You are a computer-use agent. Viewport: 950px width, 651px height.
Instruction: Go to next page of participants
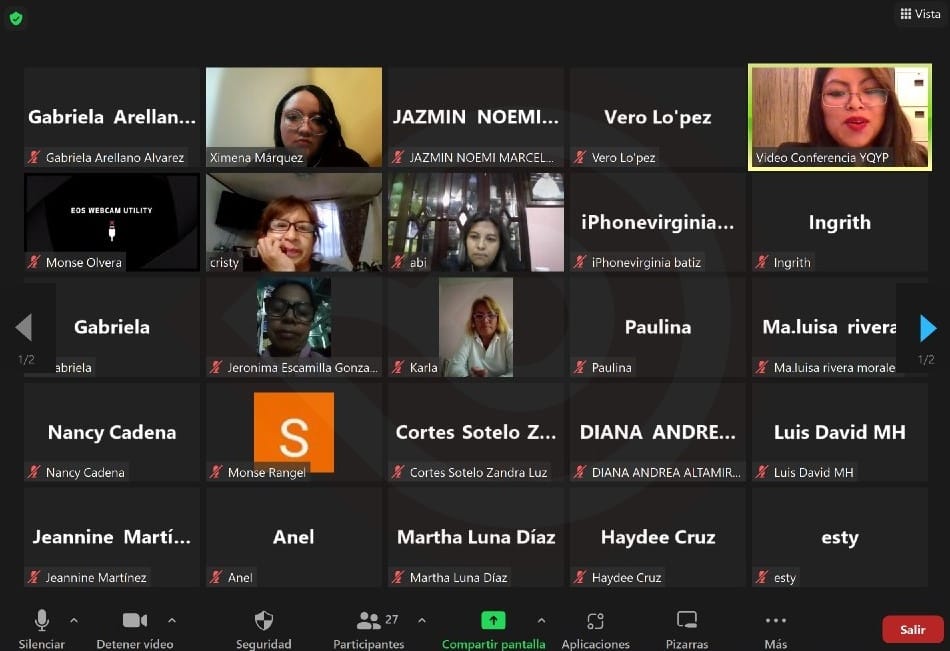tap(927, 328)
